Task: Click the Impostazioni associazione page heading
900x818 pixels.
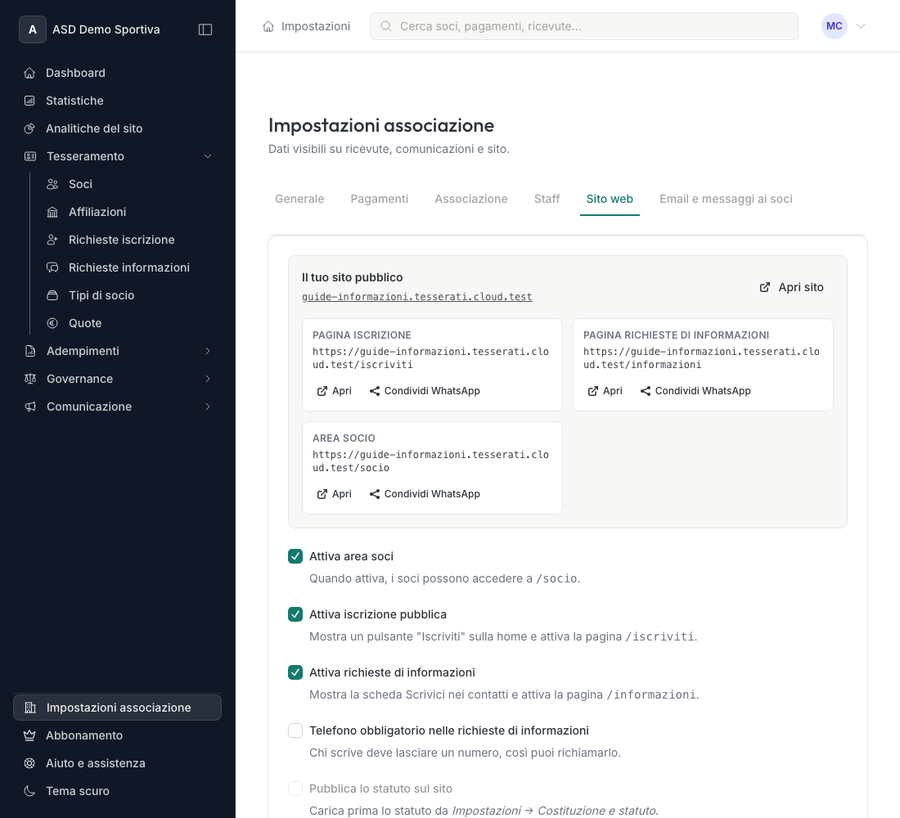Action: pos(381,126)
